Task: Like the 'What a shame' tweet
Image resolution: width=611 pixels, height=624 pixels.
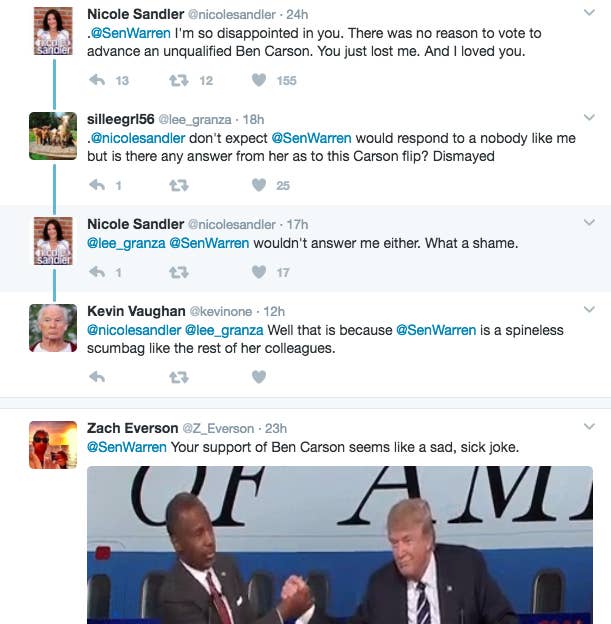Action: [x=259, y=272]
